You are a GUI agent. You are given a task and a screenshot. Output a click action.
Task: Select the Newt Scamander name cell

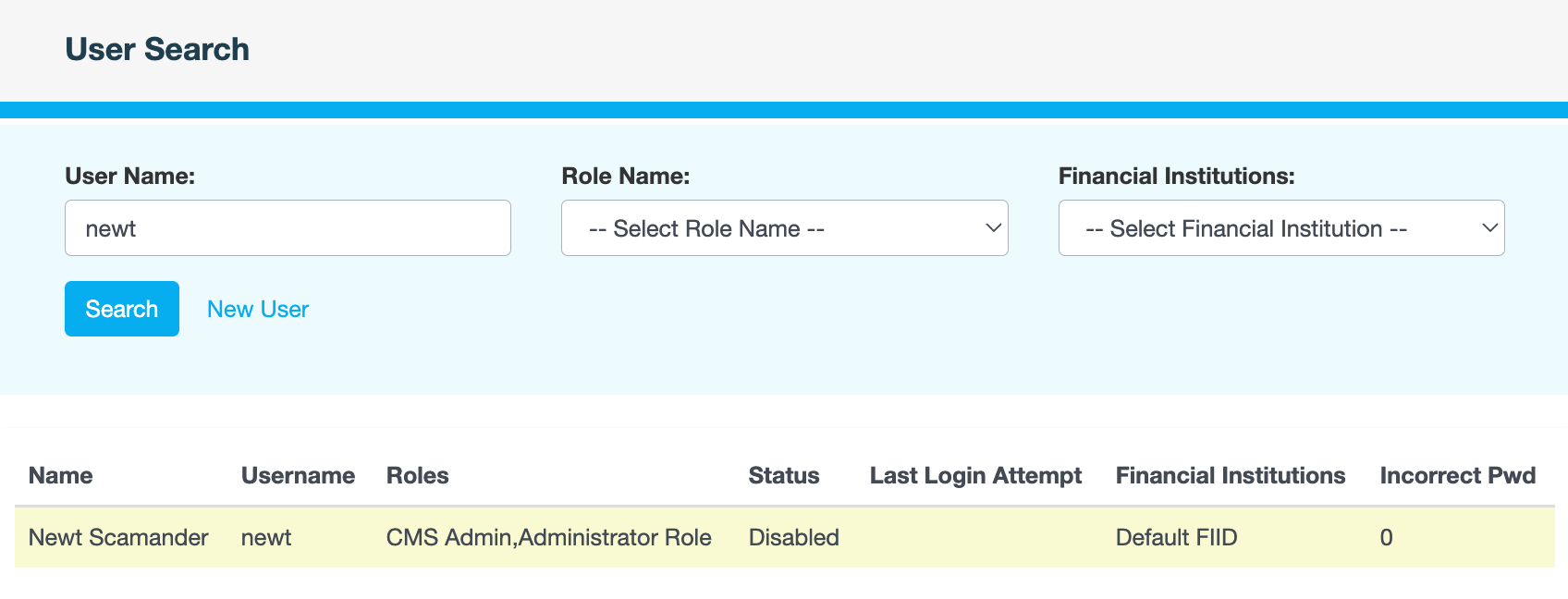coord(118,538)
